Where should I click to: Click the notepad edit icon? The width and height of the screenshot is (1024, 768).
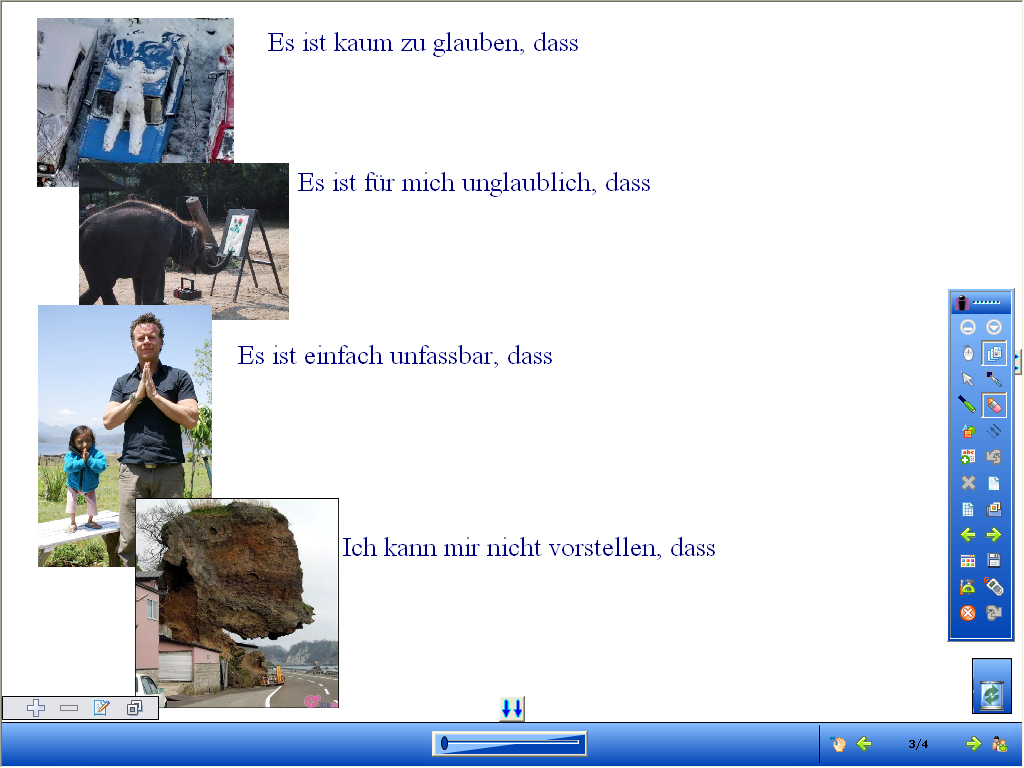click(x=101, y=707)
